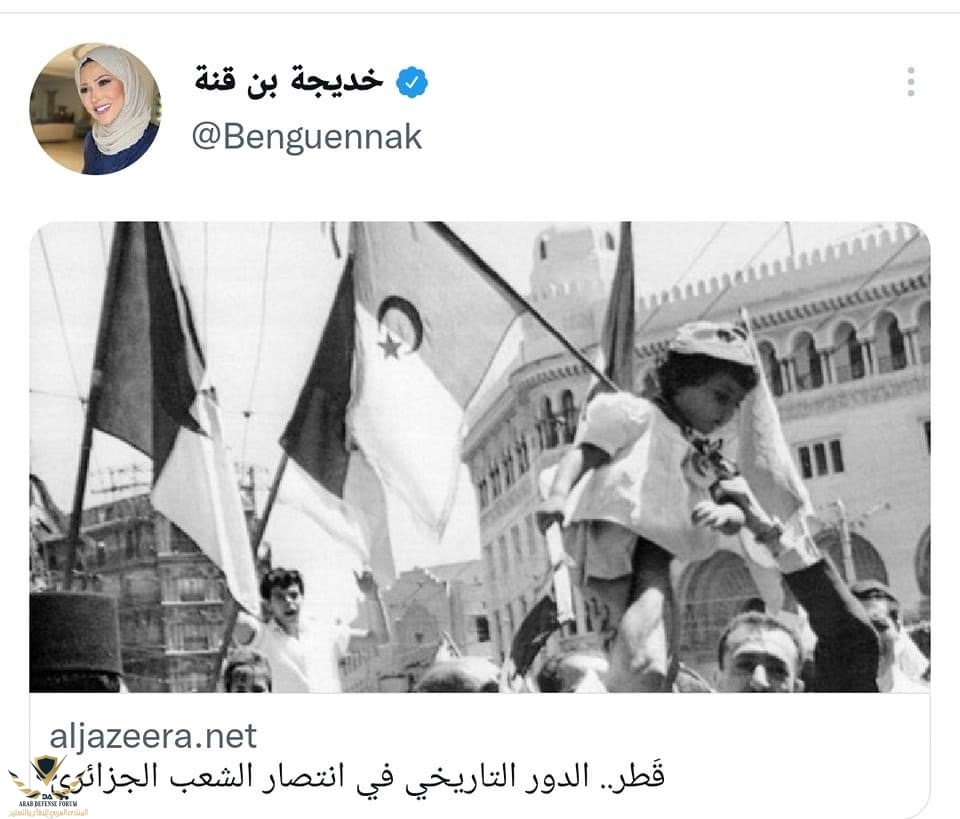
Task: Click the crescent and star on the flag
Action: coord(399,327)
